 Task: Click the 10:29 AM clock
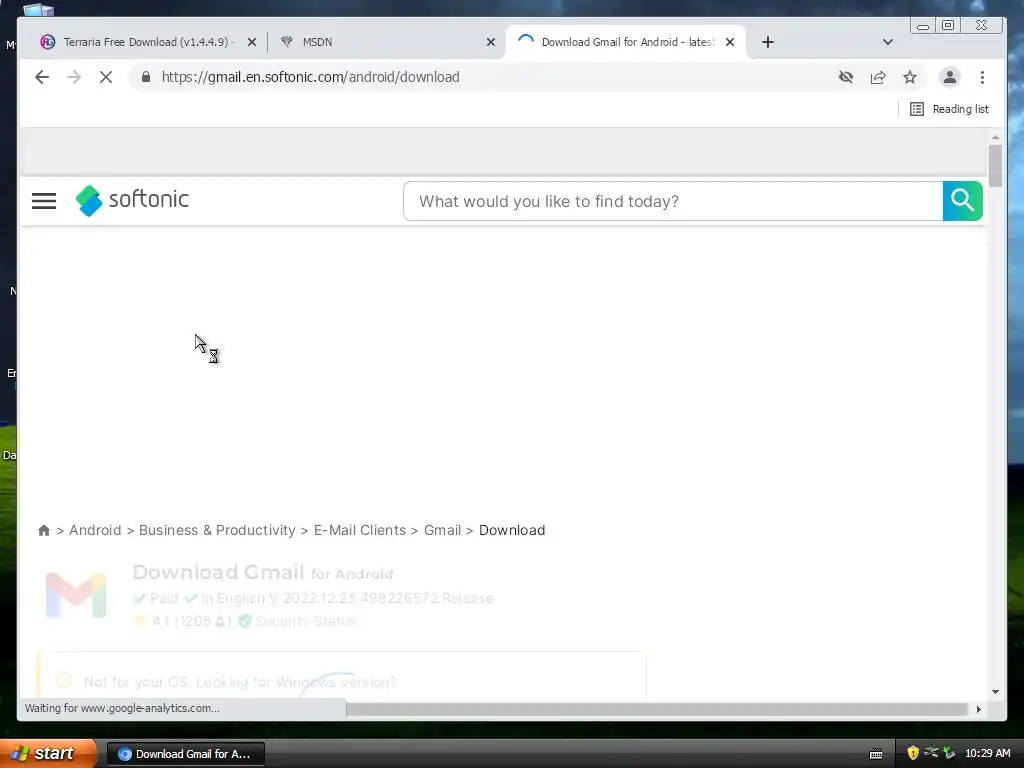(x=987, y=753)
